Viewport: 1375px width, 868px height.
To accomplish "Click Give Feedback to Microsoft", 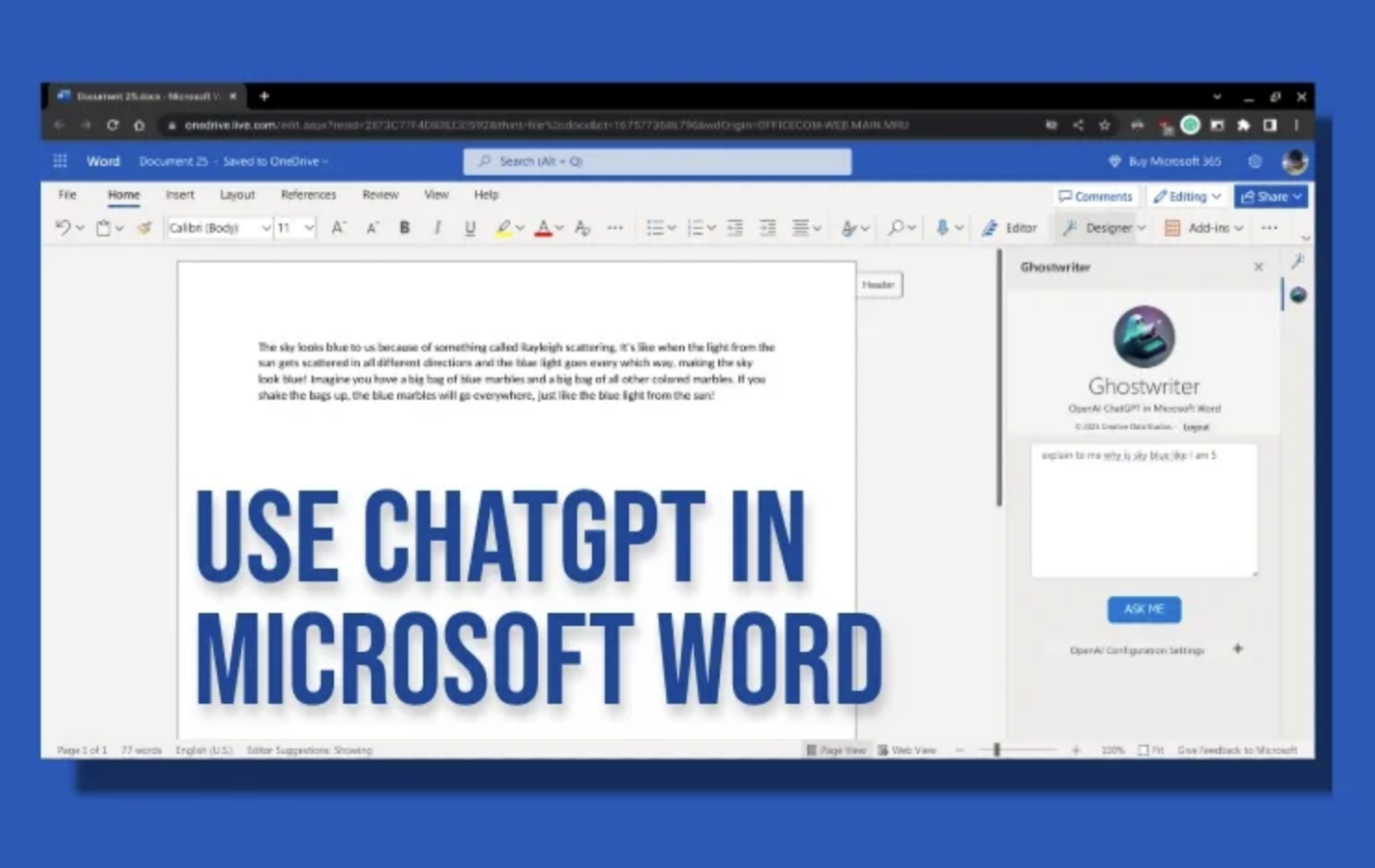I will [1237, 750].
